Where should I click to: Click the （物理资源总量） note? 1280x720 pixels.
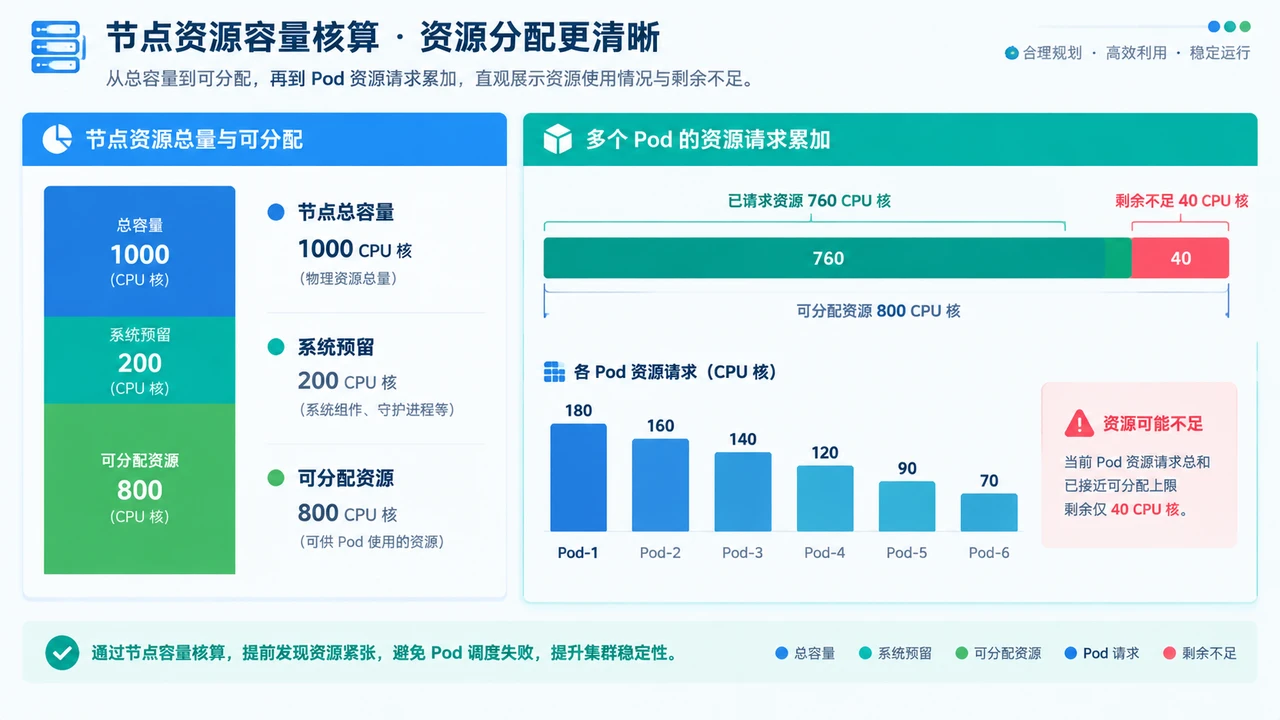[x=349, y=279]
